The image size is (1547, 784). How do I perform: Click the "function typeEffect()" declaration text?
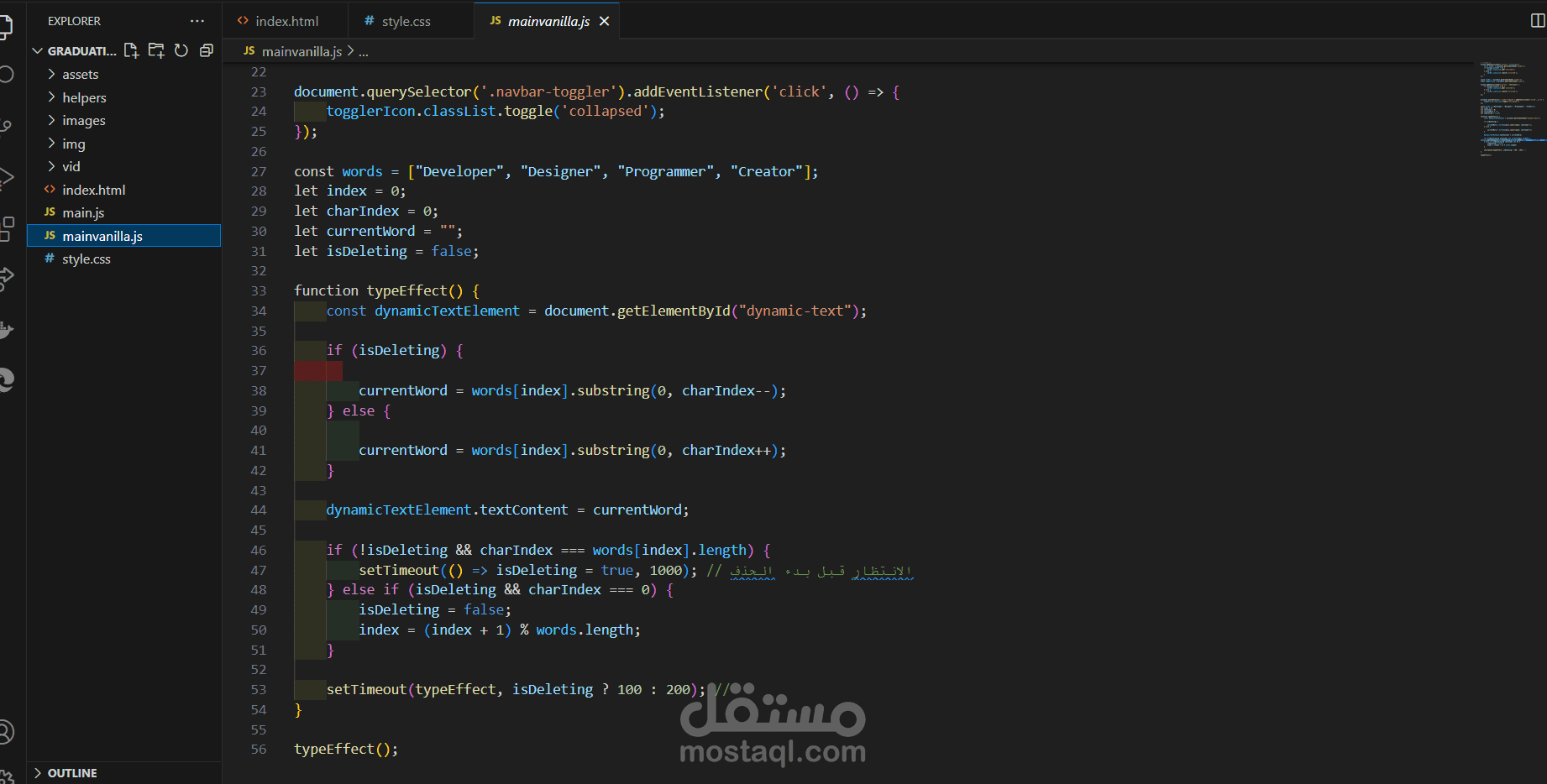tap(378, 290)
